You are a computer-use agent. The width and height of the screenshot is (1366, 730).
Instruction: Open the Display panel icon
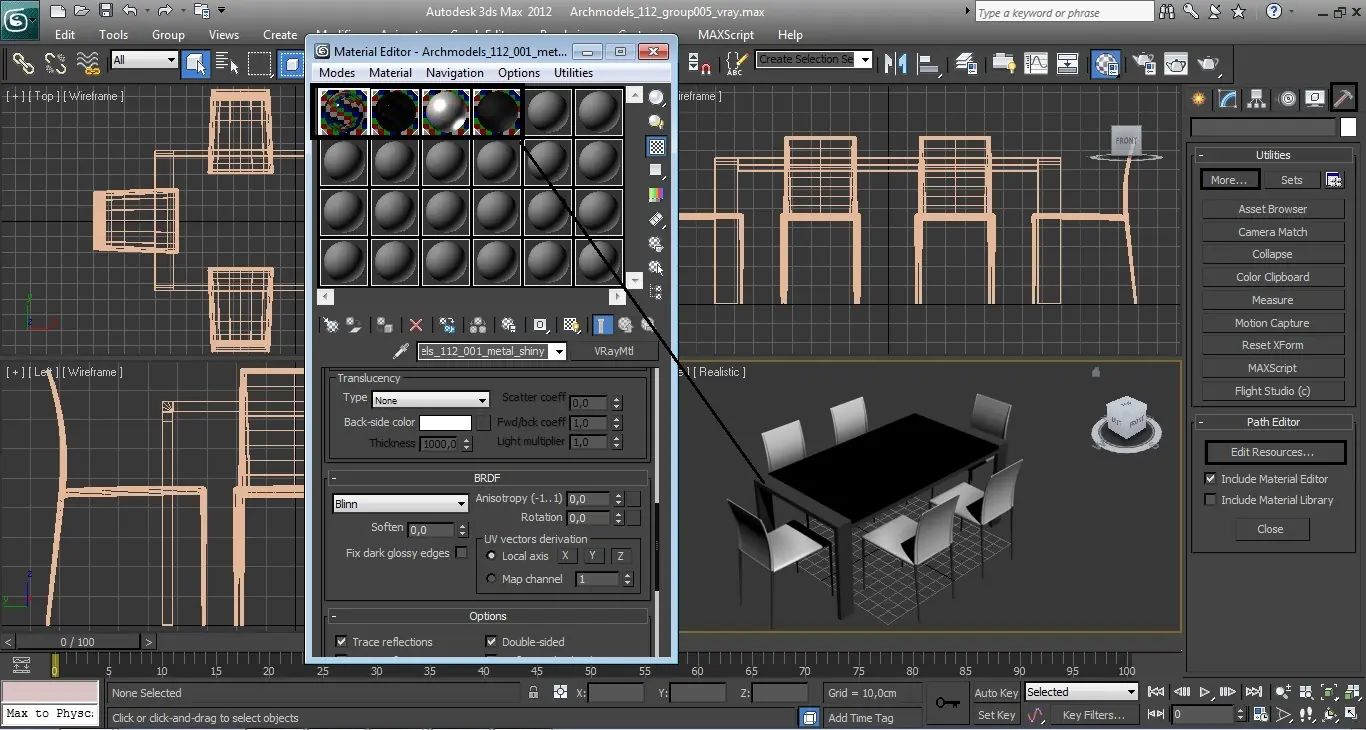[x=1316, y=98]
